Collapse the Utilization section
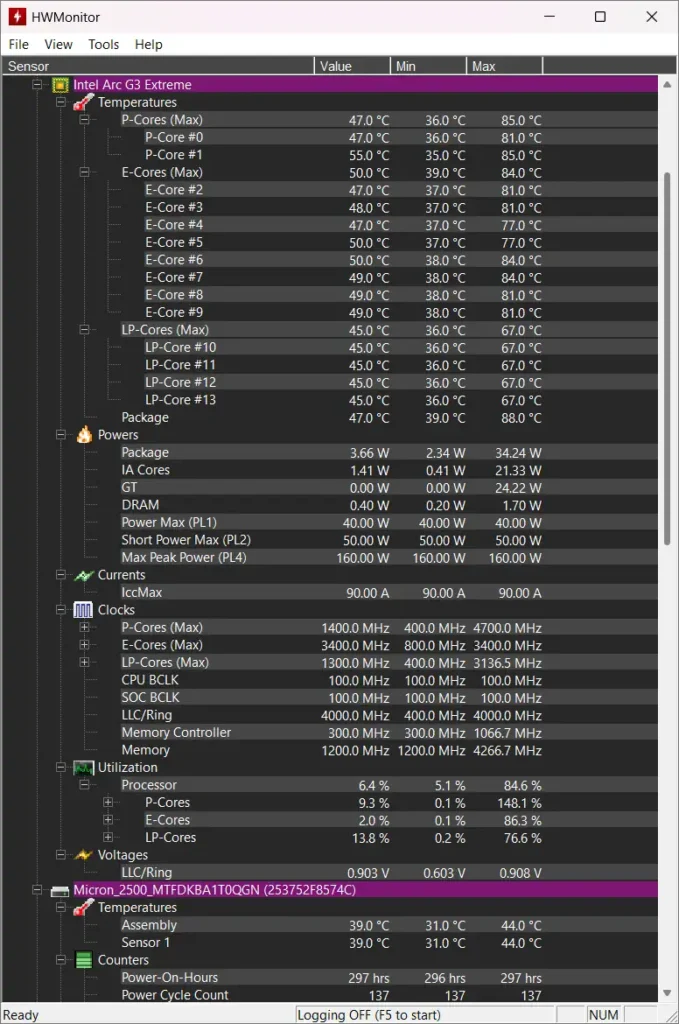 61,768
